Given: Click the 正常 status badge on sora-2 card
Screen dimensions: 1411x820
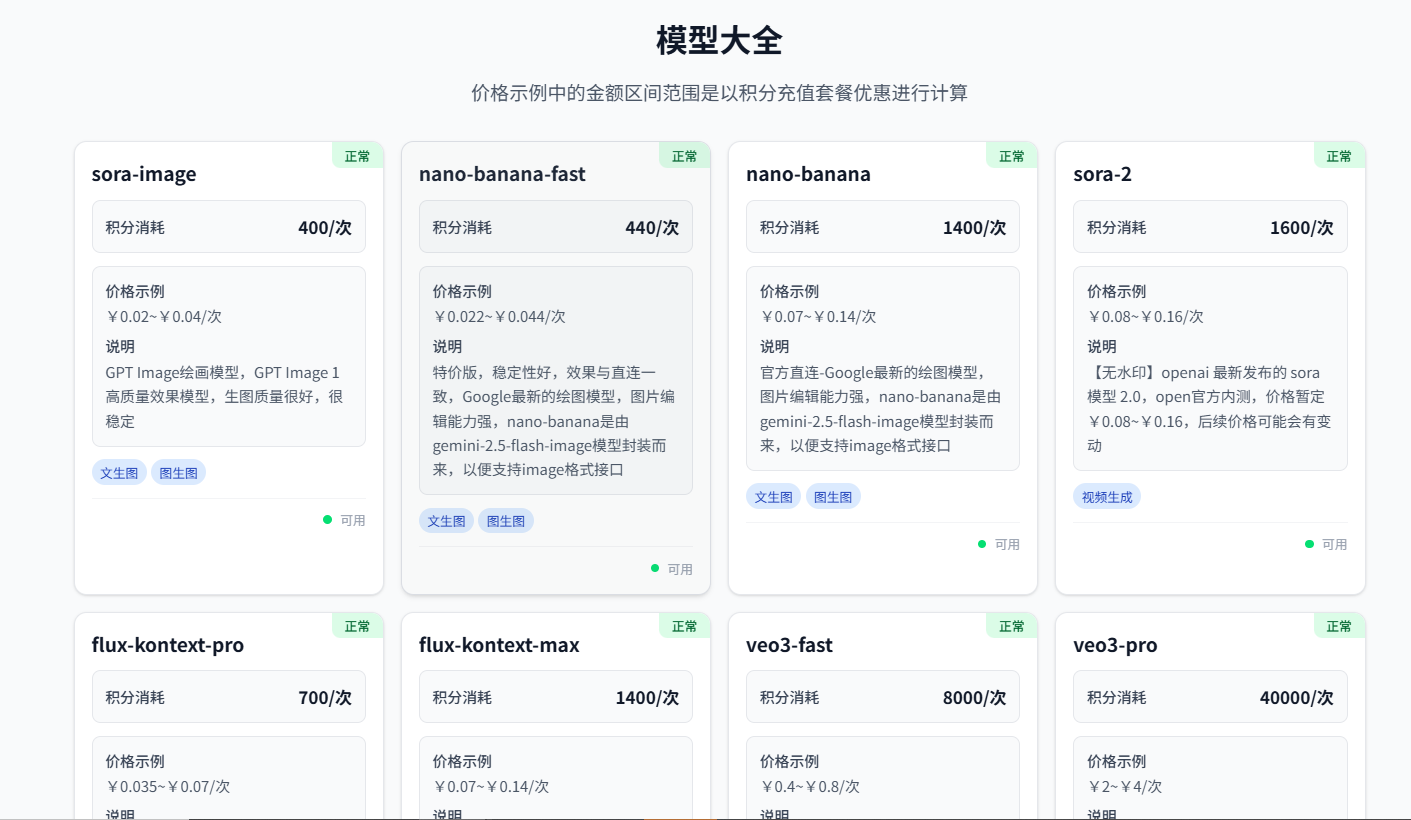Looking at the screenshot, I should point(1339,156).
